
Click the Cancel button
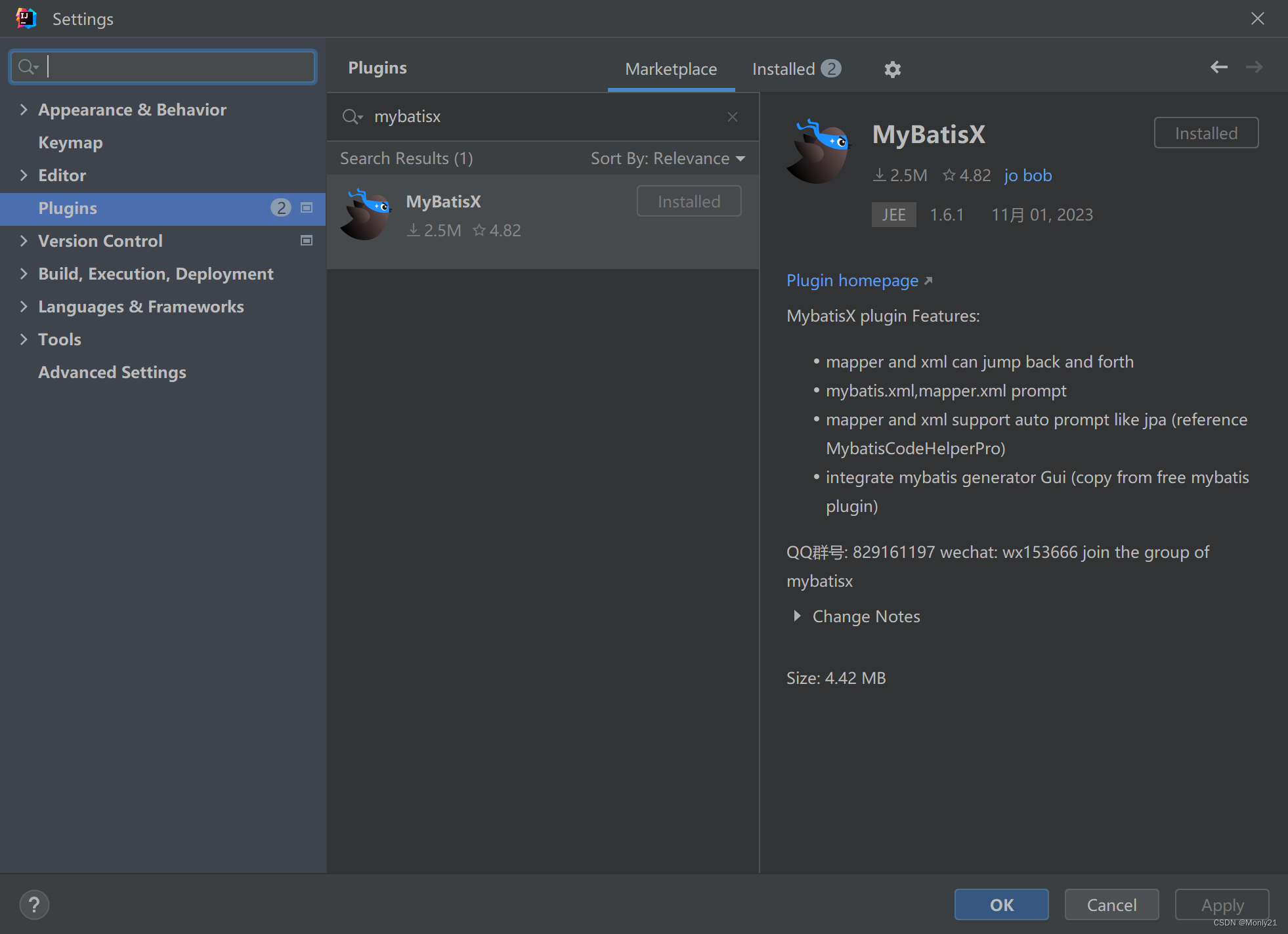(1111, 905)
